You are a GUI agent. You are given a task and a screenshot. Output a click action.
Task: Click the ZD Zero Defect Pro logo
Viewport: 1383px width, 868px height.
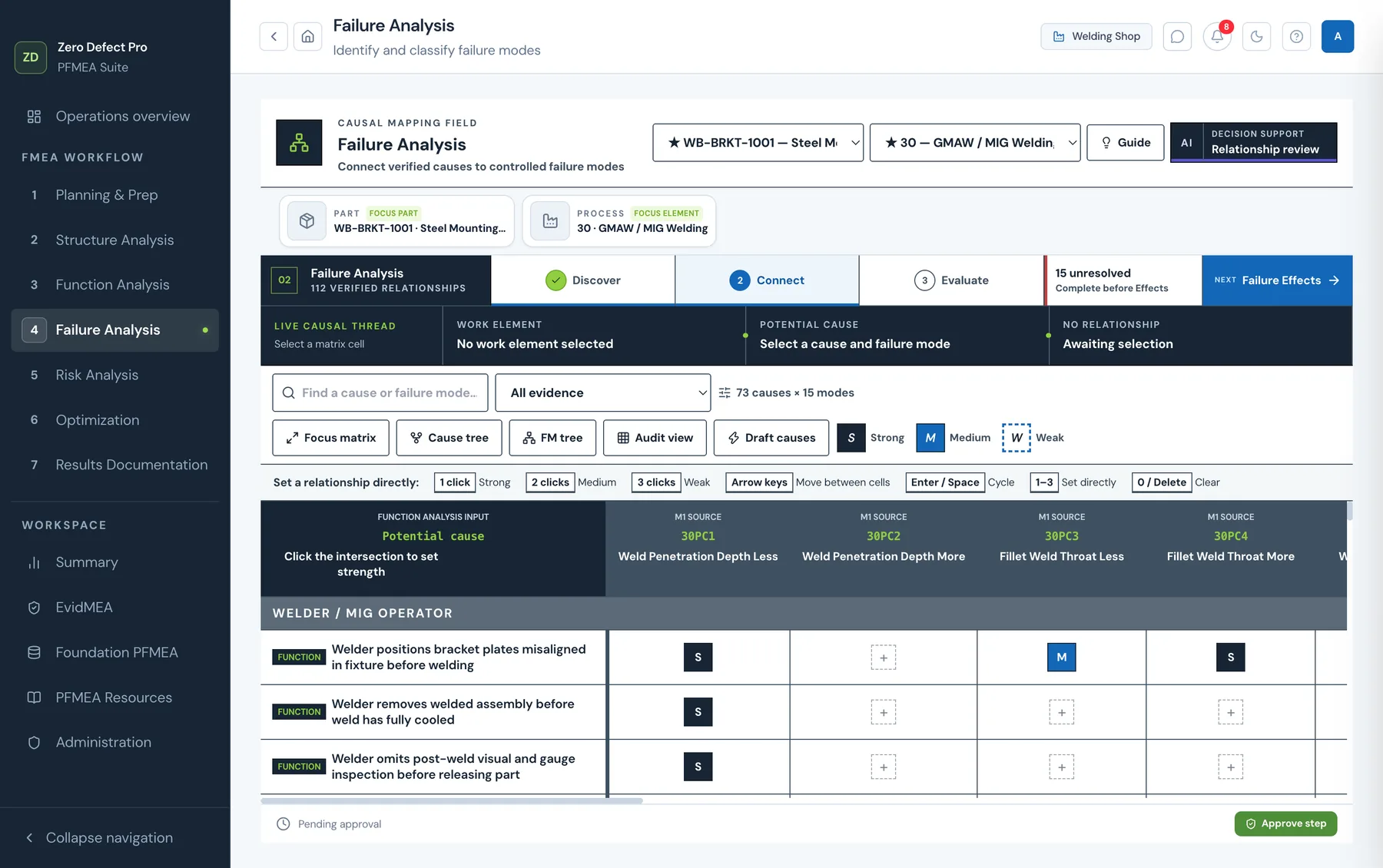coord(31,57)
